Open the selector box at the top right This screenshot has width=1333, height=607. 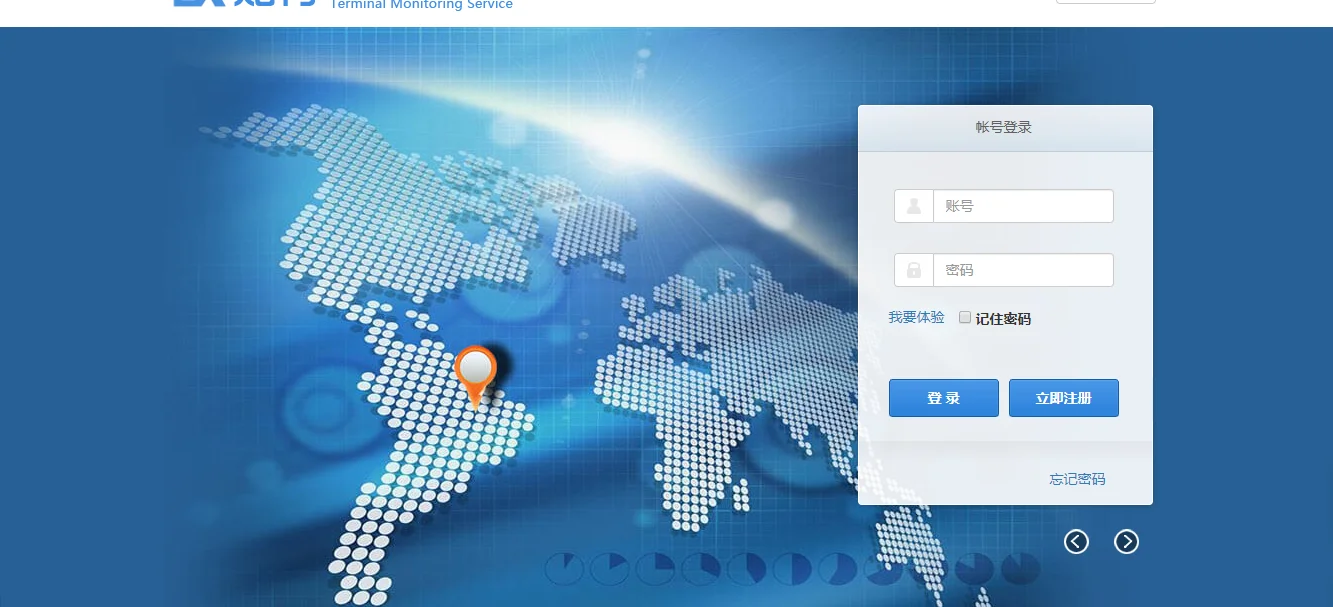click(1105, 2)
